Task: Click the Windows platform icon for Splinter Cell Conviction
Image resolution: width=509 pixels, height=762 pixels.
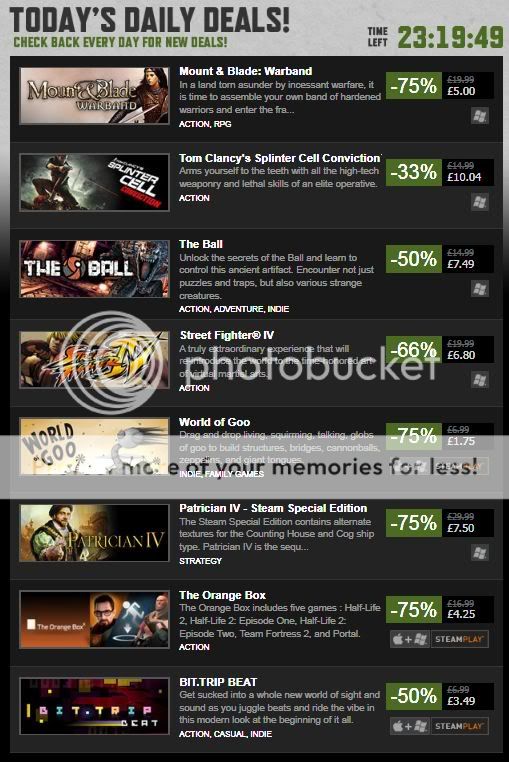Action: click(x=480, y=202)
